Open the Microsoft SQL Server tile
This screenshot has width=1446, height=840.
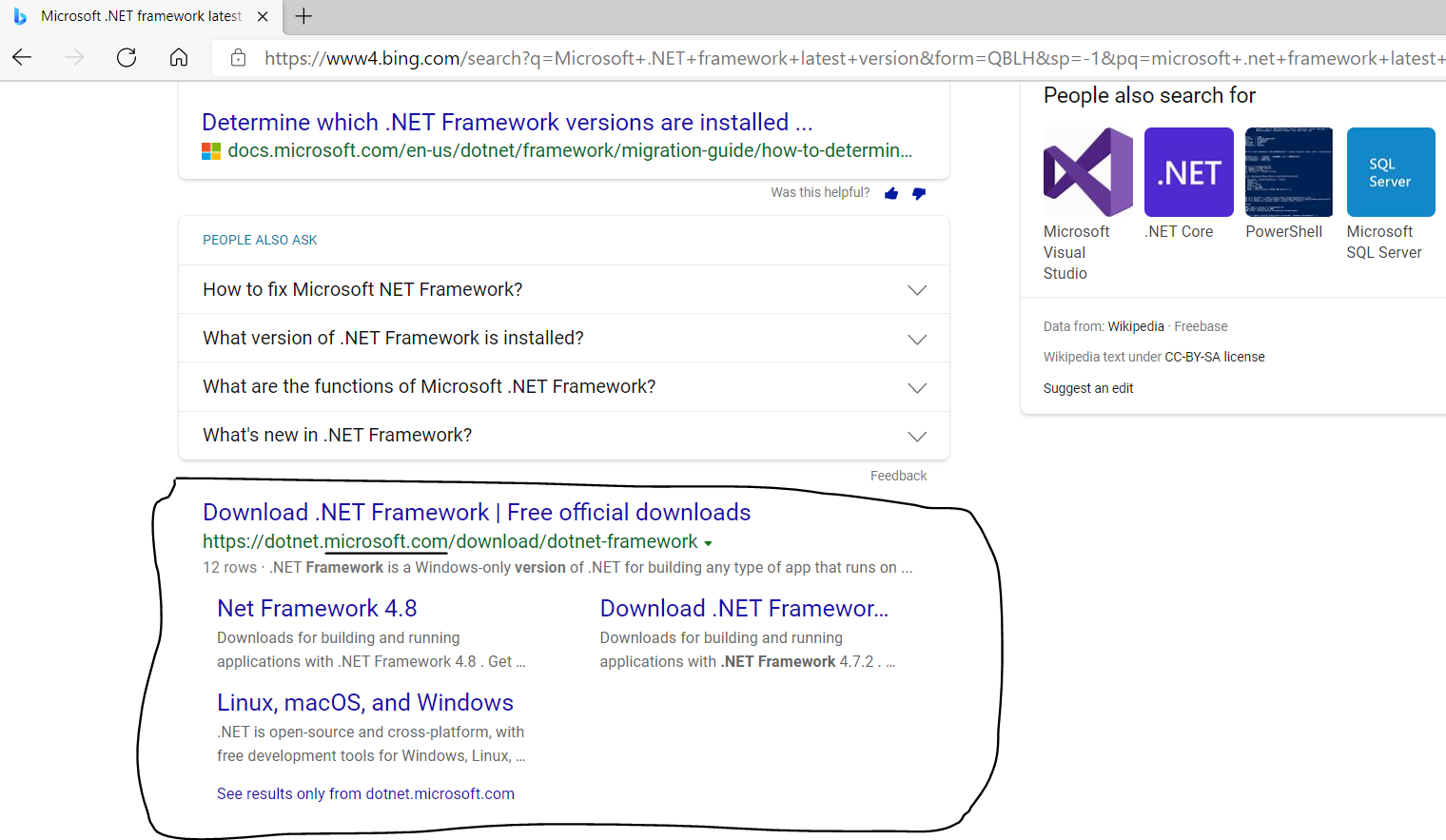click(x=1390, y=172)
